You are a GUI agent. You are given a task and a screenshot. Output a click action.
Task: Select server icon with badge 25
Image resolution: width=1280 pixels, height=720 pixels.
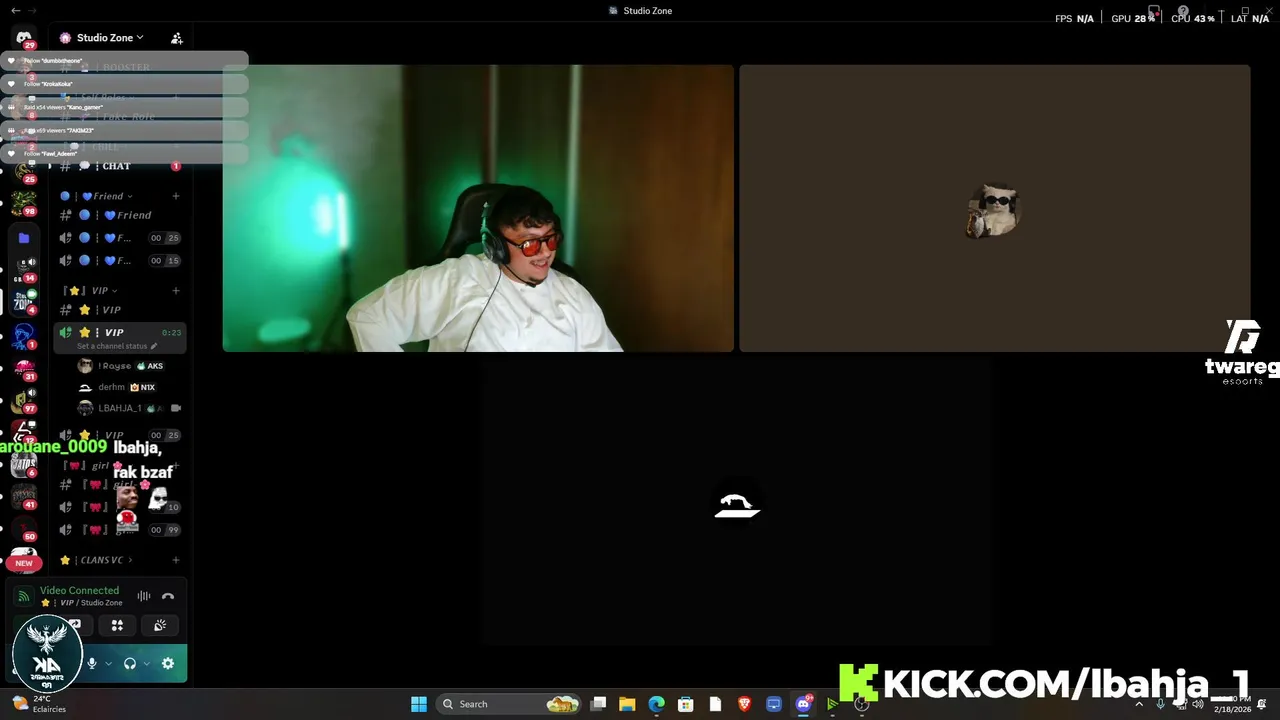click(x=24, y=171)
